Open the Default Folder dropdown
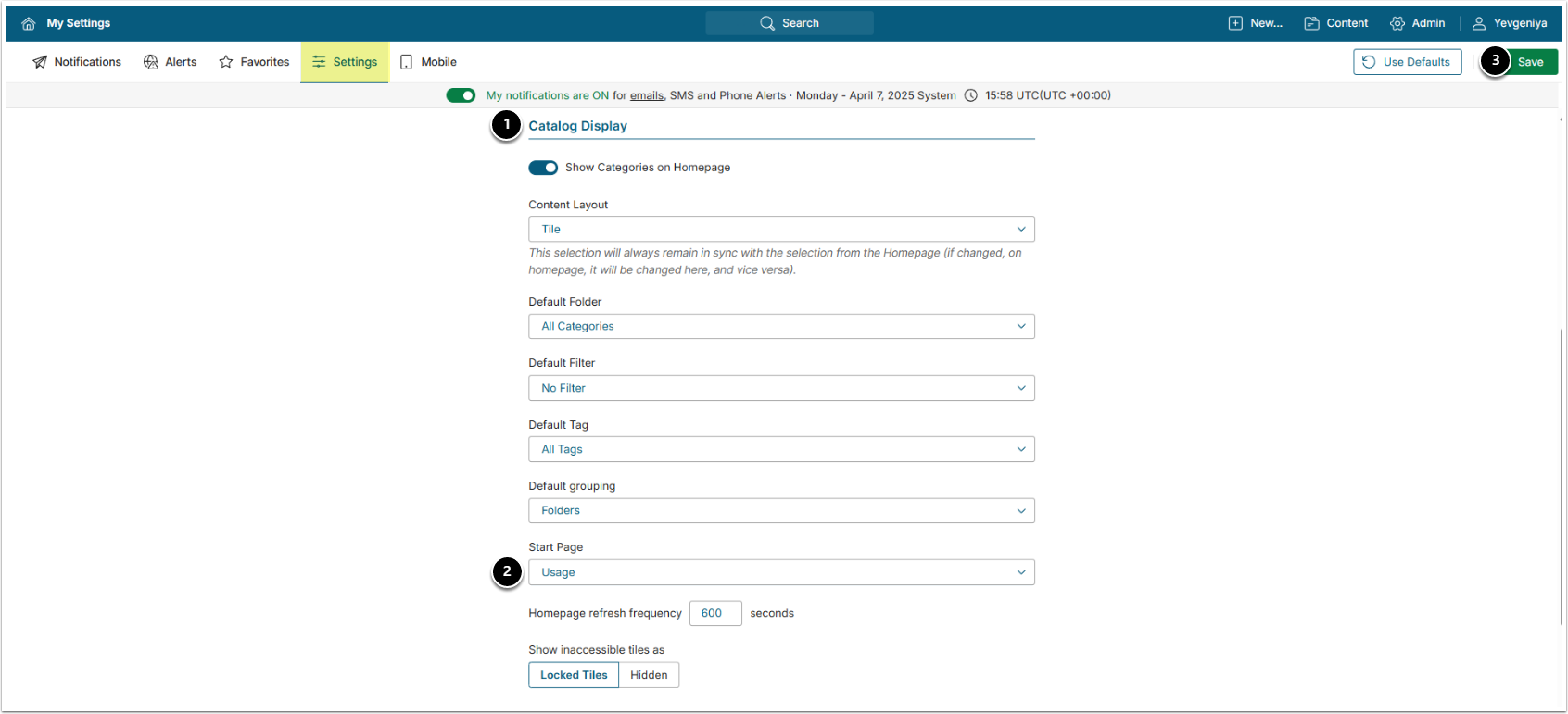Viewport: 1568px width, 714px height. 780,326
